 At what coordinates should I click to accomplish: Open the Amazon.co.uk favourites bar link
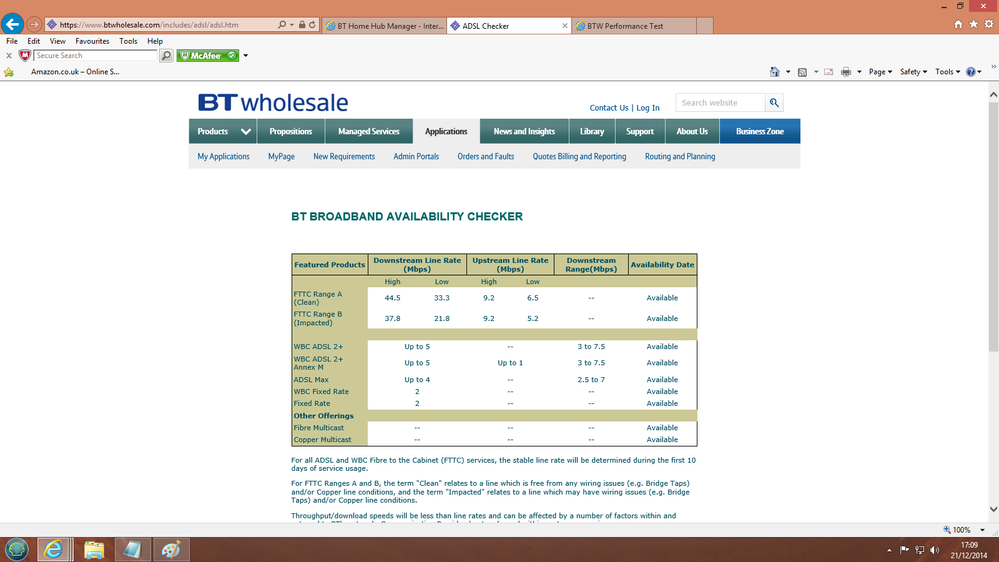pyautogui.click(x=75, y=72)
